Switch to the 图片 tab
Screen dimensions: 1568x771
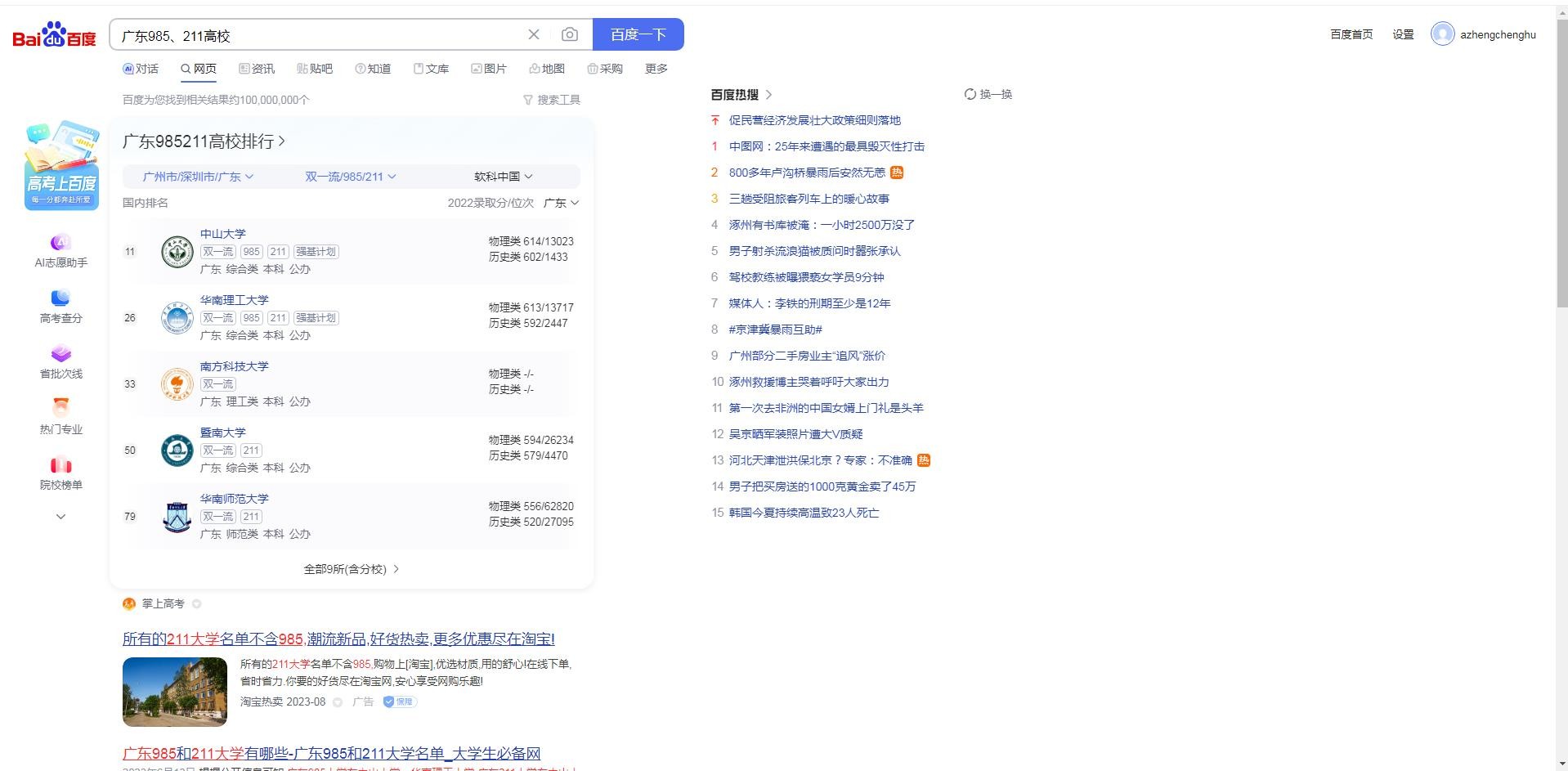pyautogui.click(x=489, y=69)
